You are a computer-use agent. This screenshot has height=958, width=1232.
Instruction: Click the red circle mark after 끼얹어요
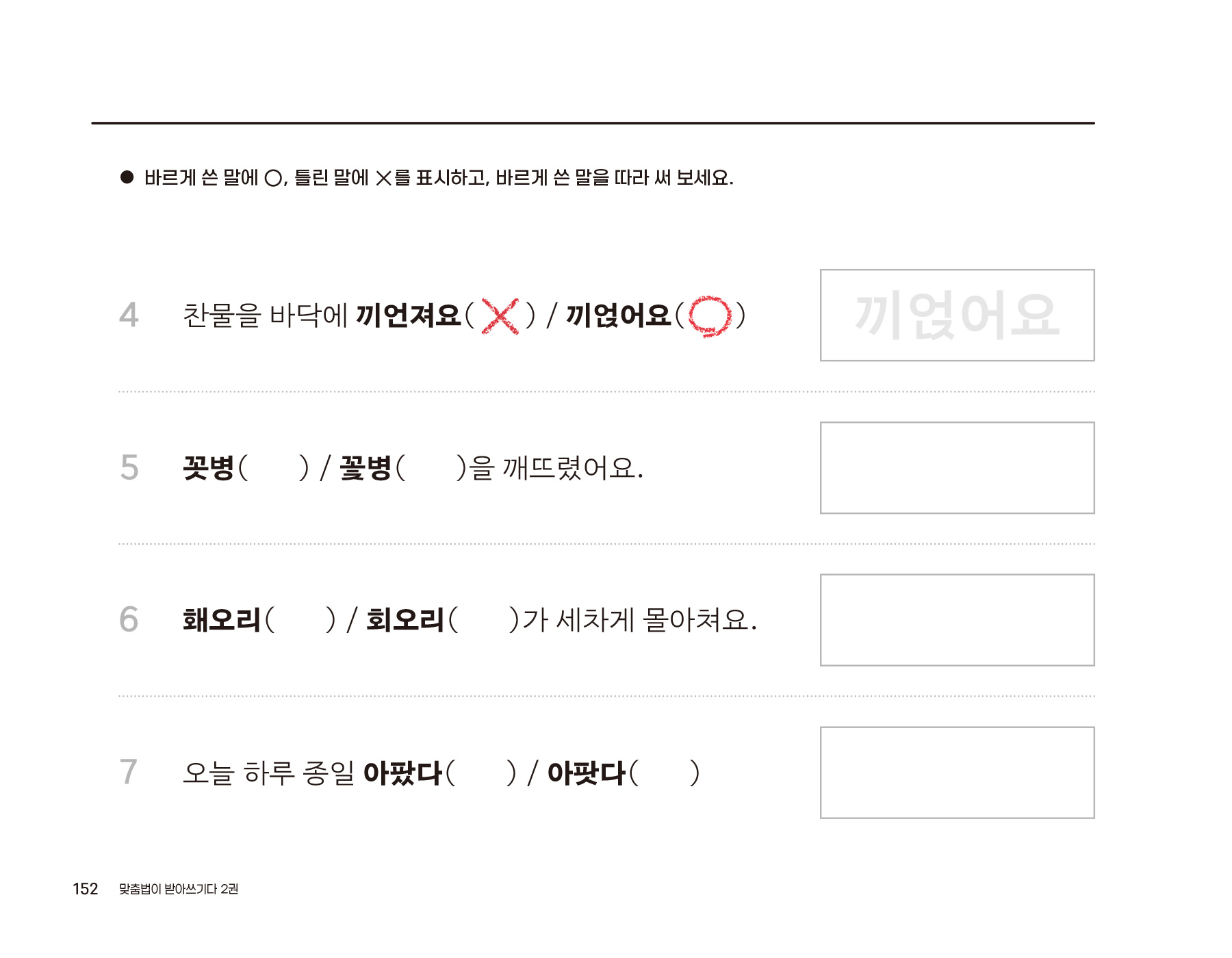point(710,316)
